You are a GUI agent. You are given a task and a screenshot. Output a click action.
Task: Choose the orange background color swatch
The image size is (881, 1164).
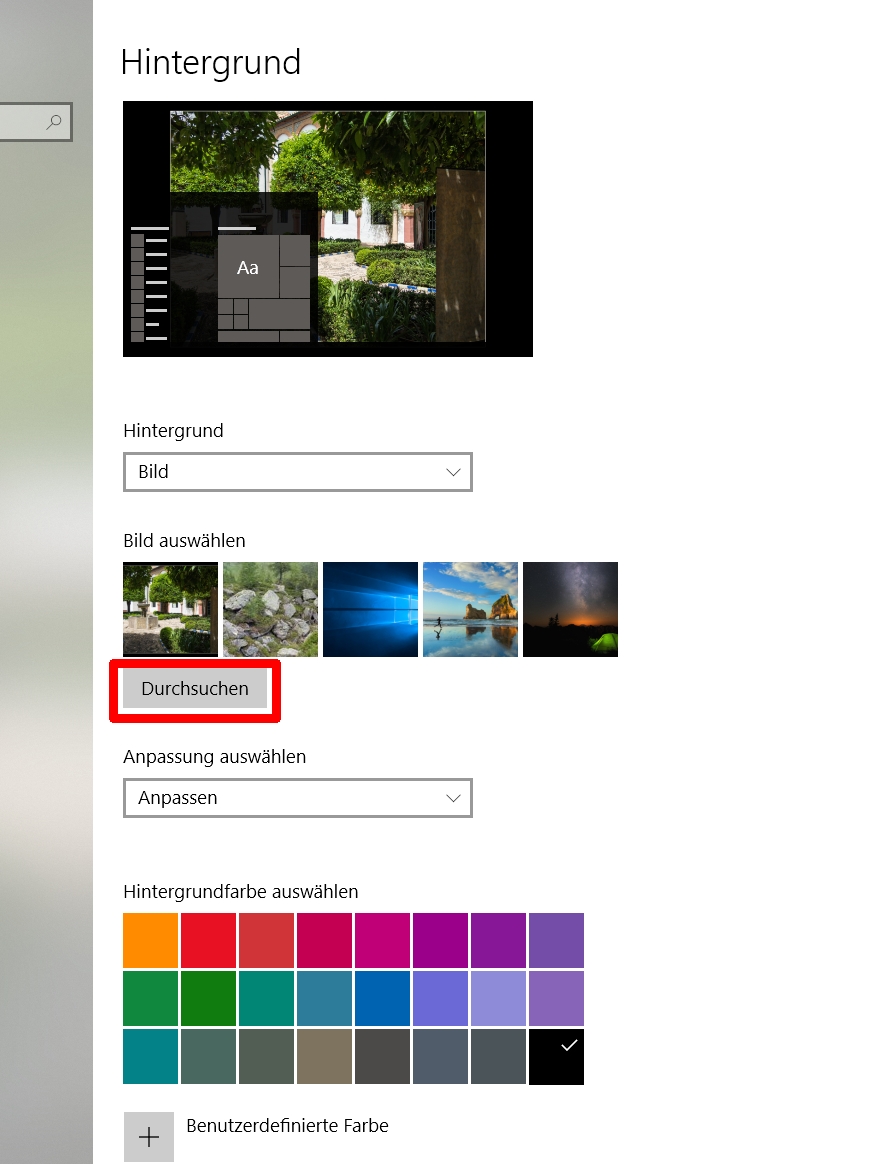pos(151,941)
